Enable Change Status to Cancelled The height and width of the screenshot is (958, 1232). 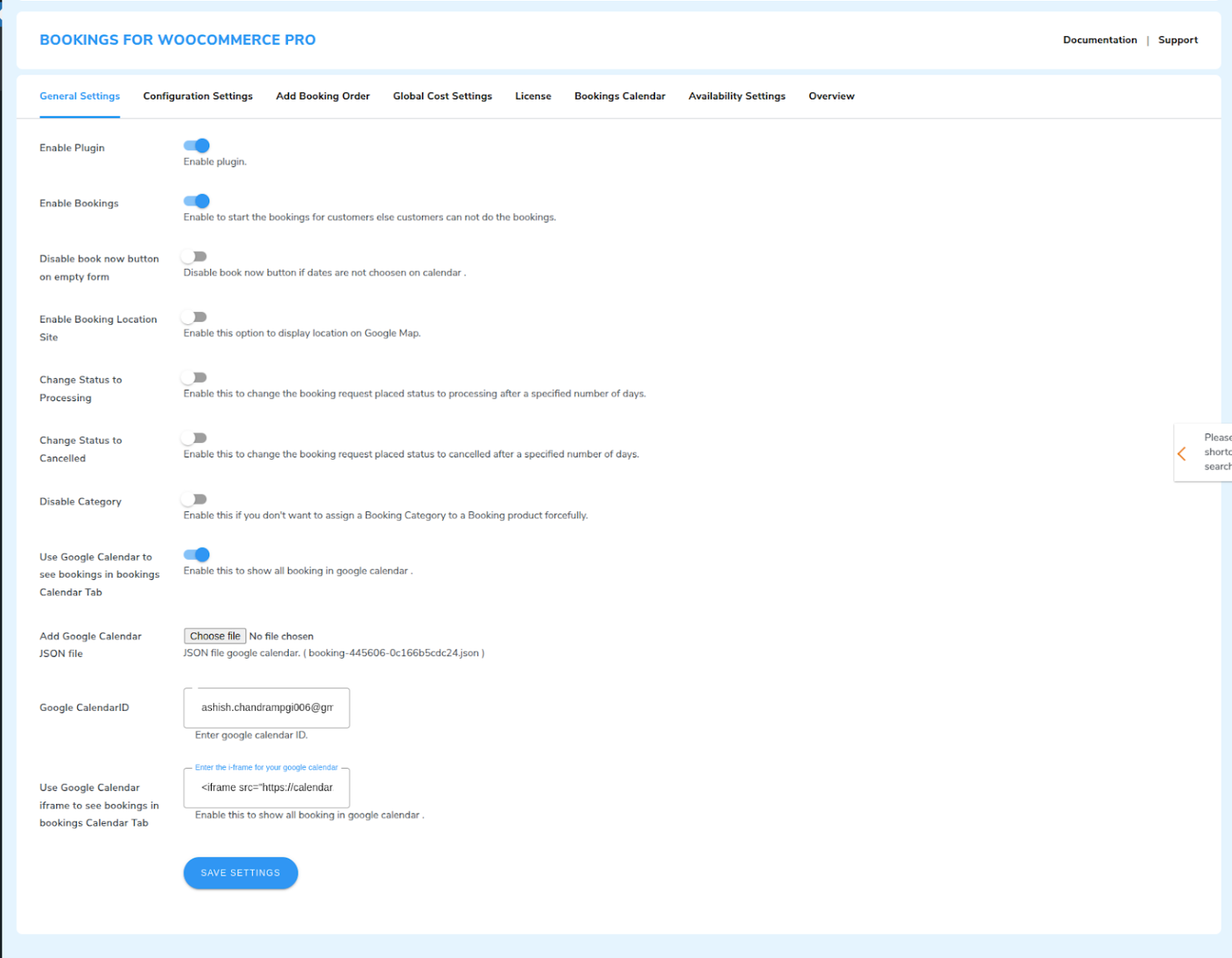tap(193, 437)
